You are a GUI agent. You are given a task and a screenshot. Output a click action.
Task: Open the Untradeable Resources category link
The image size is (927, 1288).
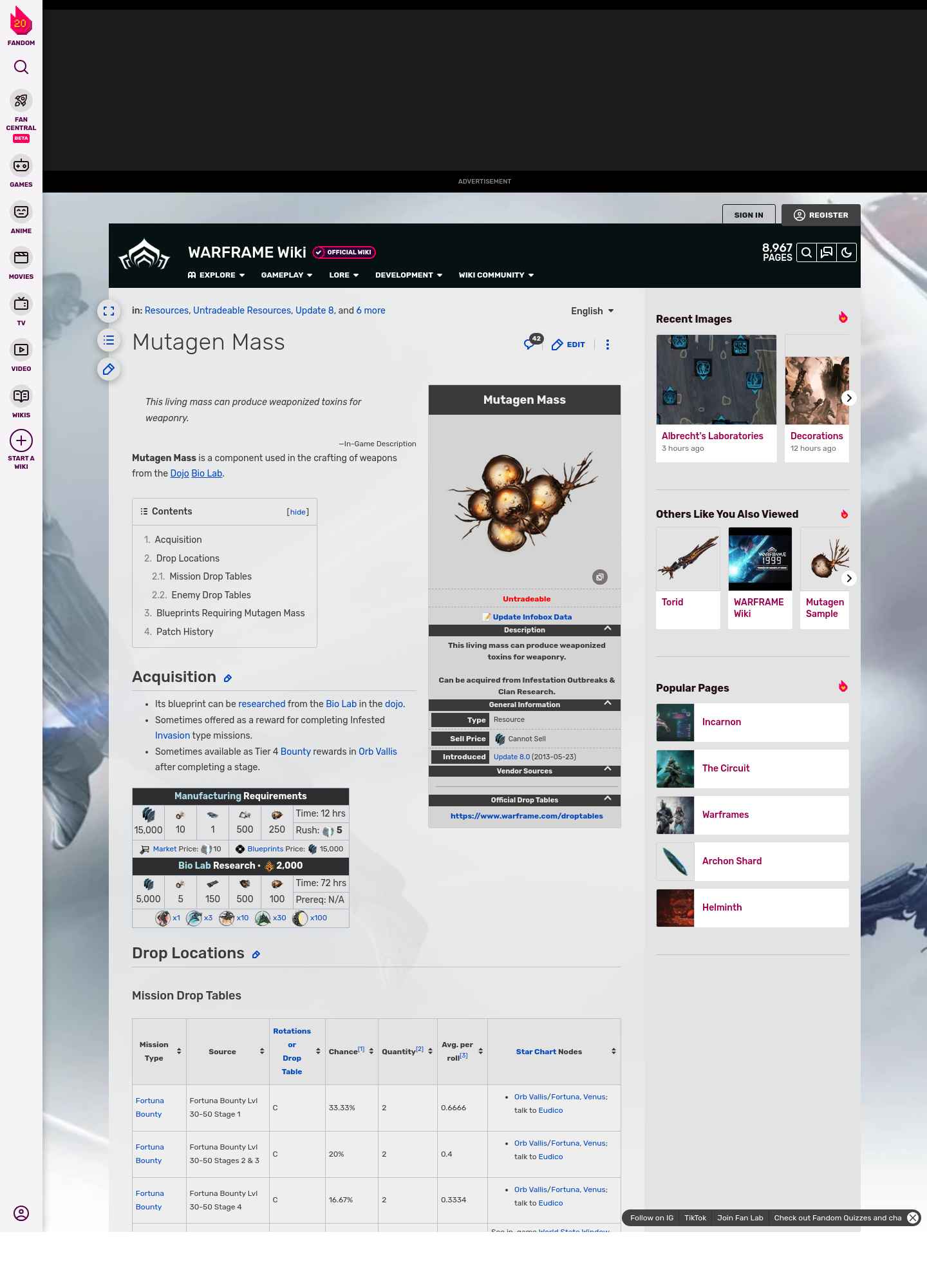[x=242, y=310]
